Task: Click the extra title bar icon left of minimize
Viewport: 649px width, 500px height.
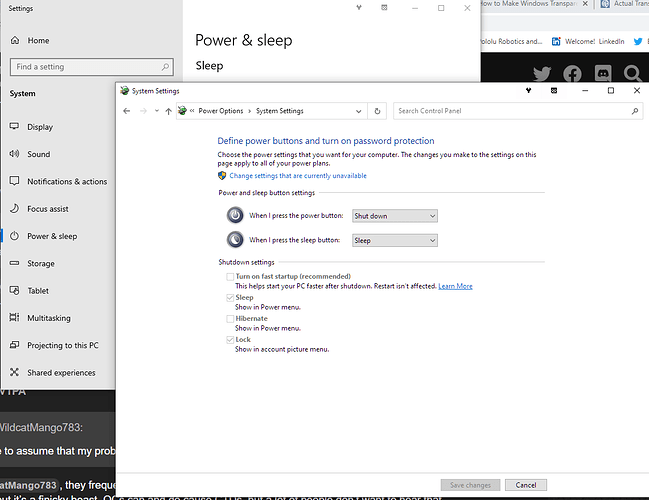Action: click(554, 91)
